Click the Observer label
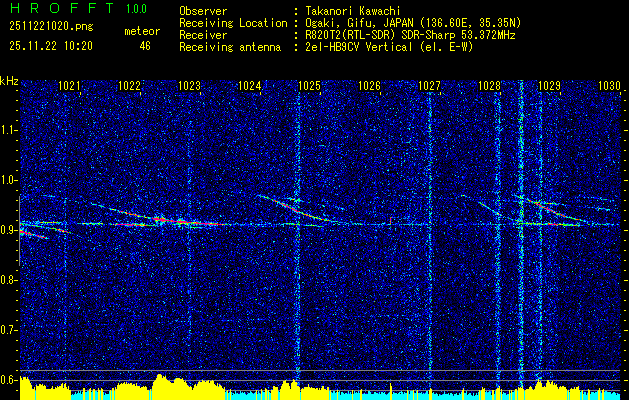629x400 pixels. pos(203,11)
